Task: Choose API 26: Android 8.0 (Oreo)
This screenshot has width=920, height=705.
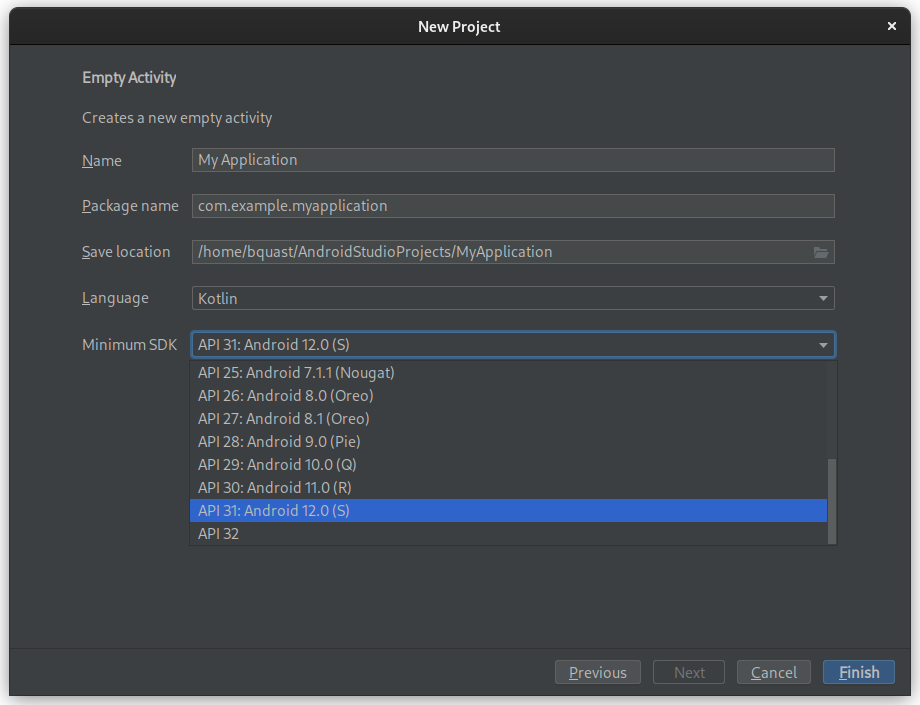Action: [285, 396]
